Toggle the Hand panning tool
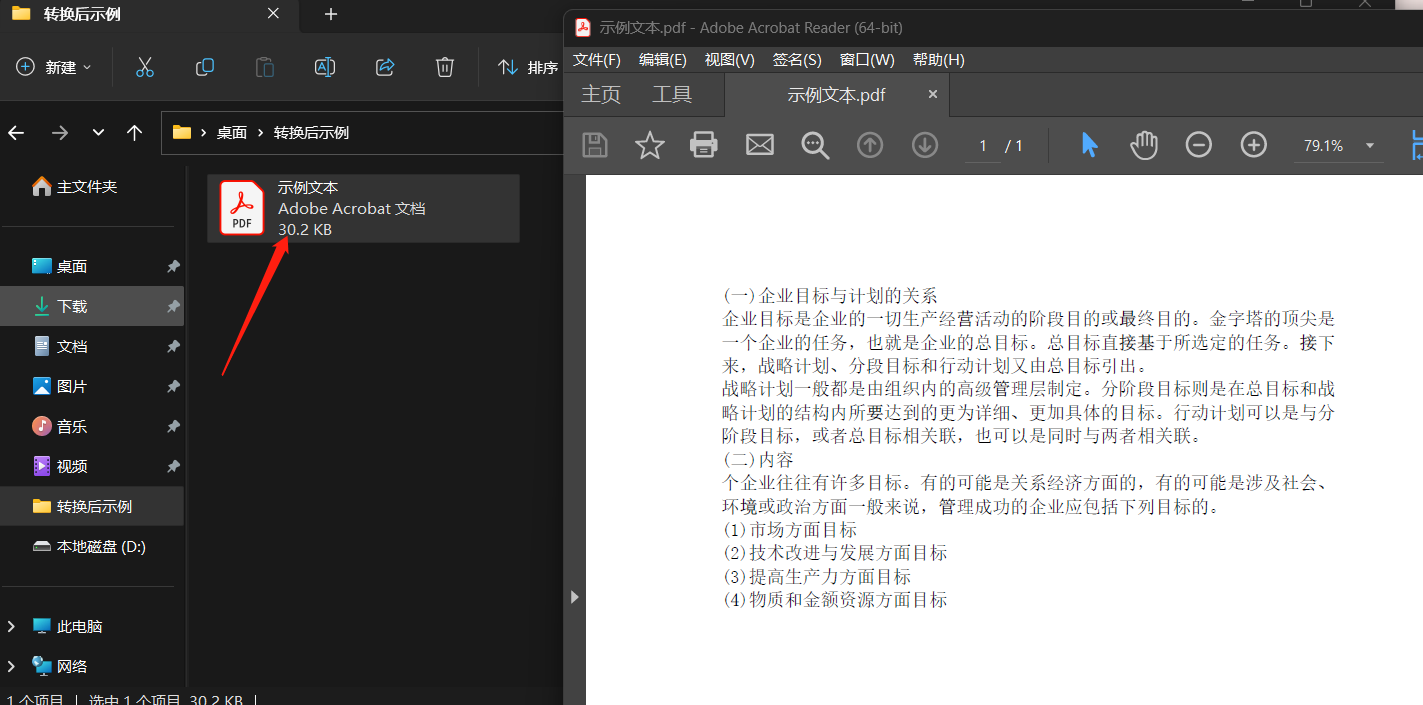 coord(1143,145)
